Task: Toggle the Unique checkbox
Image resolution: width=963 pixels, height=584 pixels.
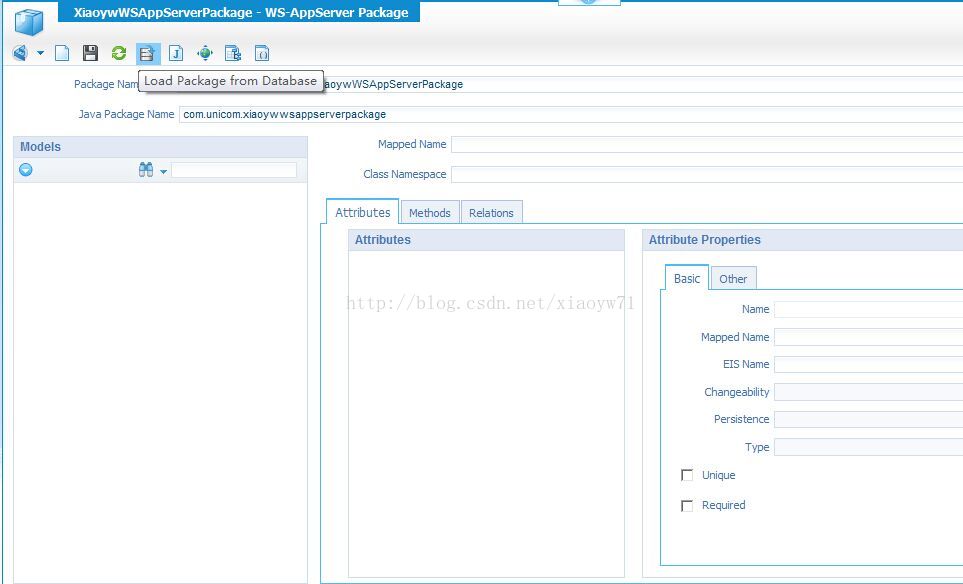Action: click(x=687, y=475)
